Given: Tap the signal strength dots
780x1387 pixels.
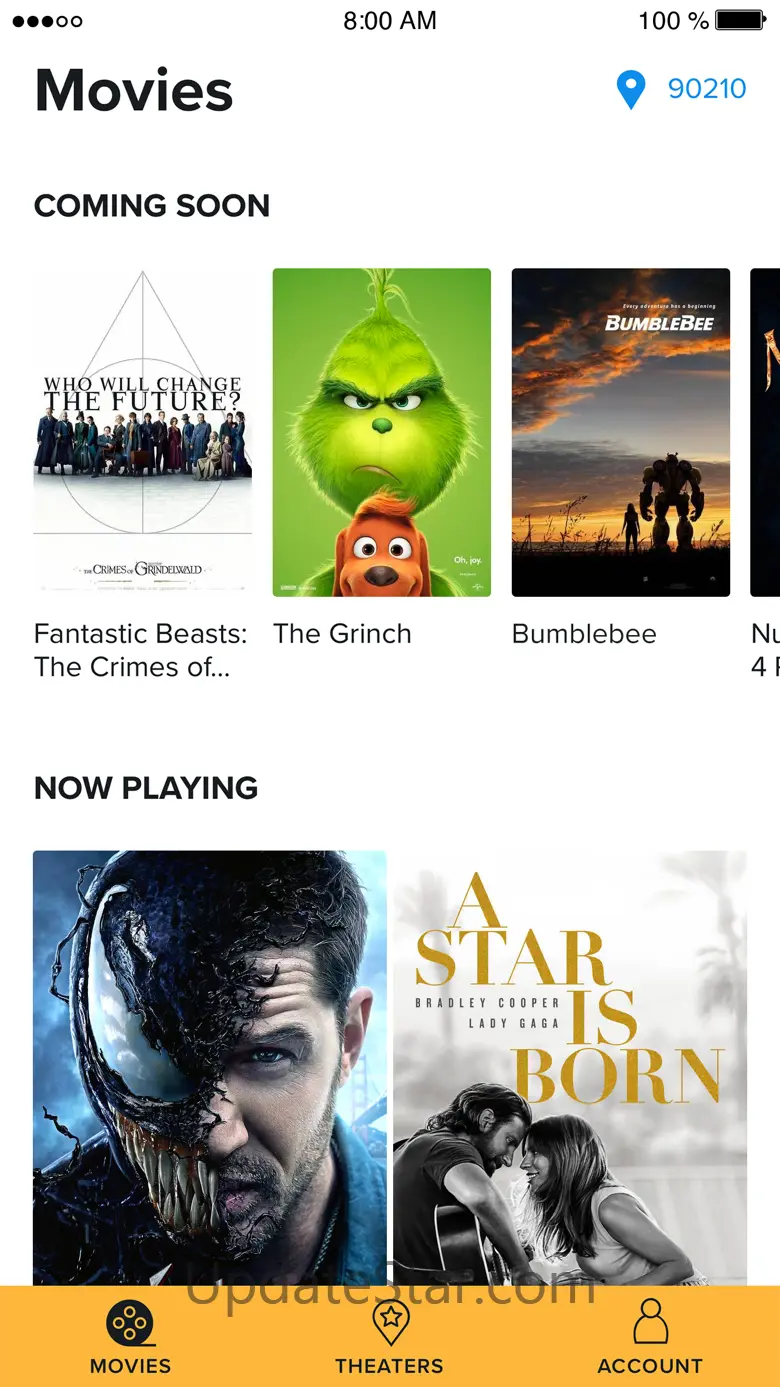Looking at the screenshot, I should click(47, 20).
